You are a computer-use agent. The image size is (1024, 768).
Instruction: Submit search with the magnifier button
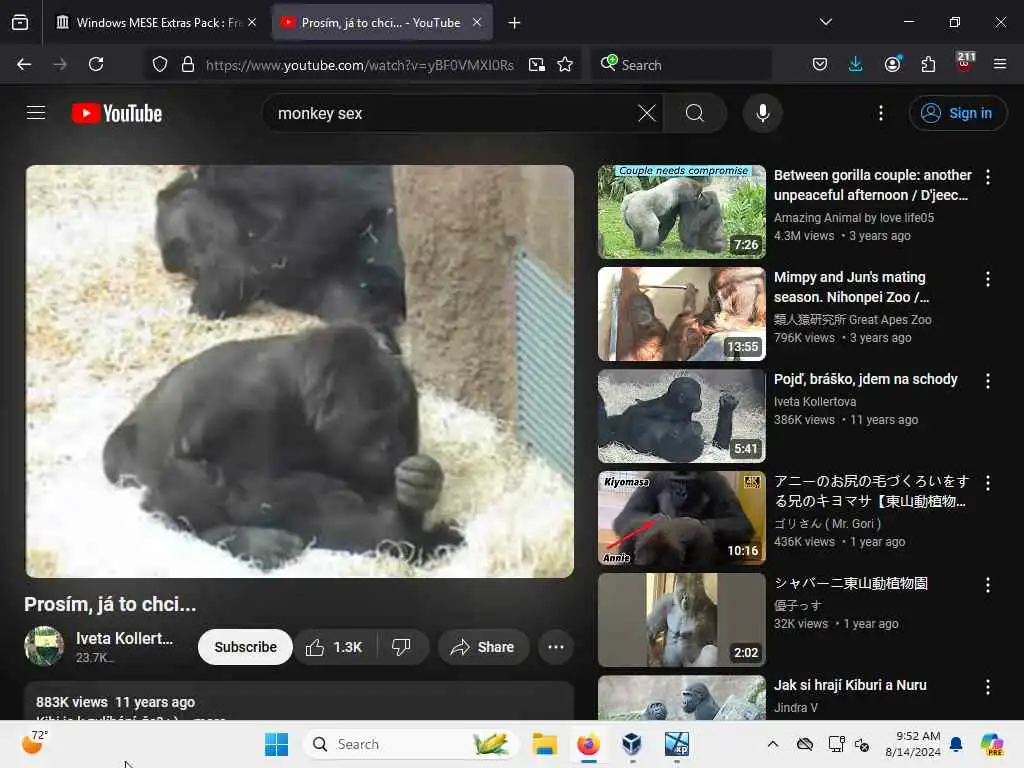[695, 113]
